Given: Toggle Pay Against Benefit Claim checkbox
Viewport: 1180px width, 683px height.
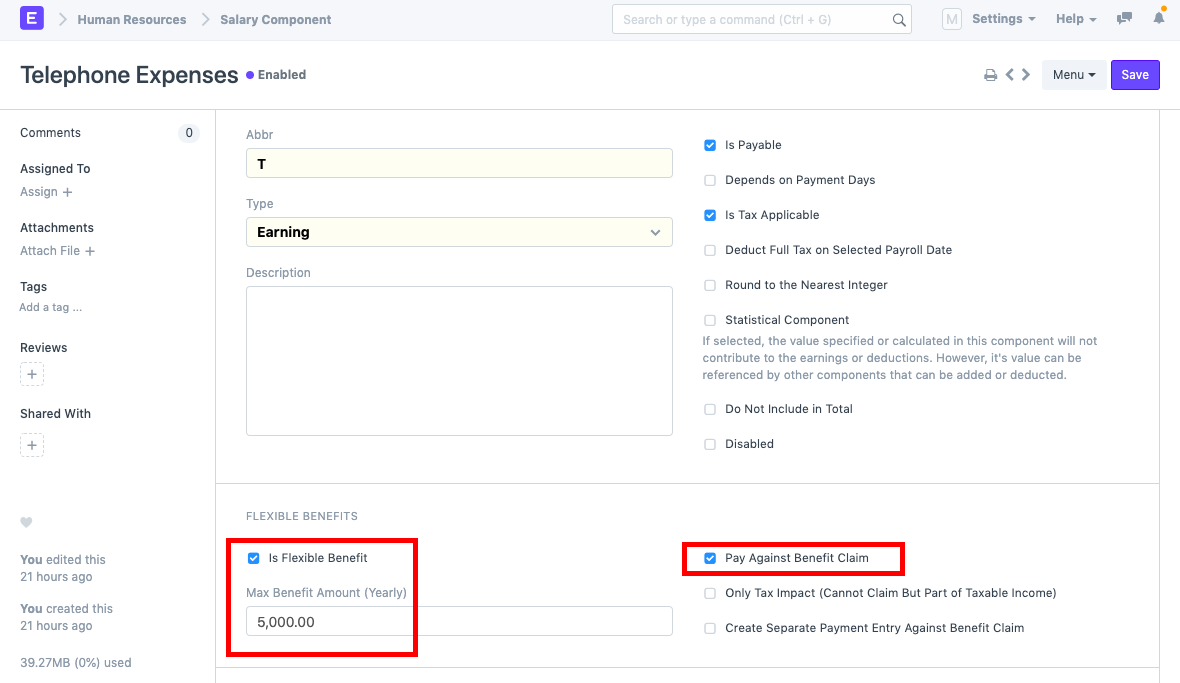Looking at the screenshot, I should [710, 558].
